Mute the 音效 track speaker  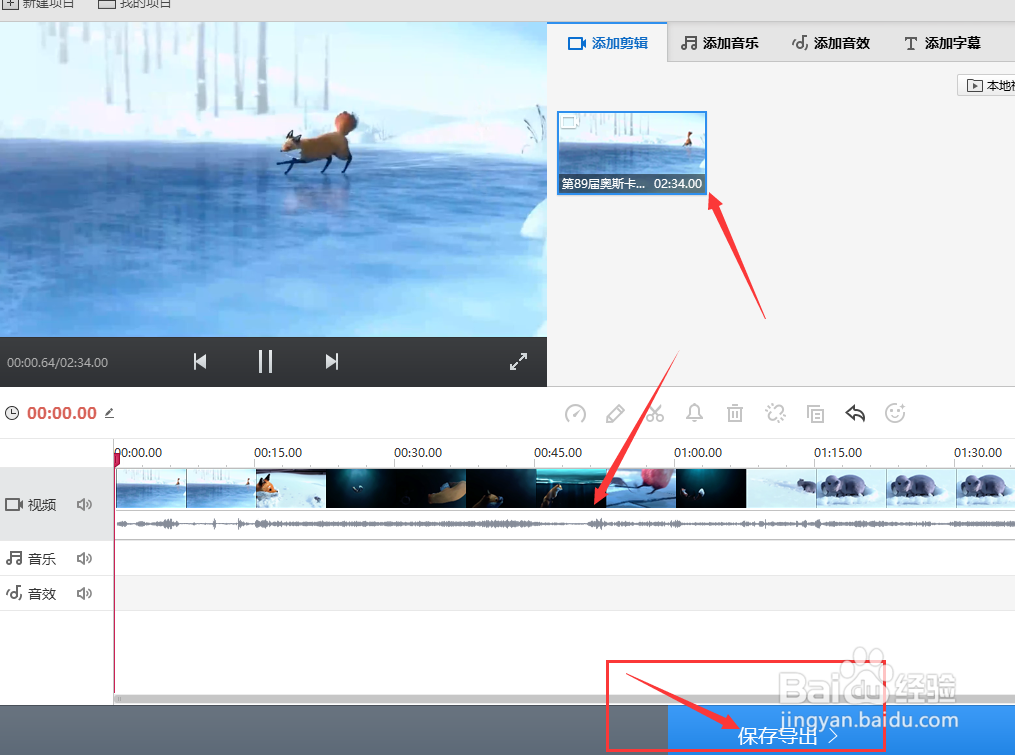84,593
